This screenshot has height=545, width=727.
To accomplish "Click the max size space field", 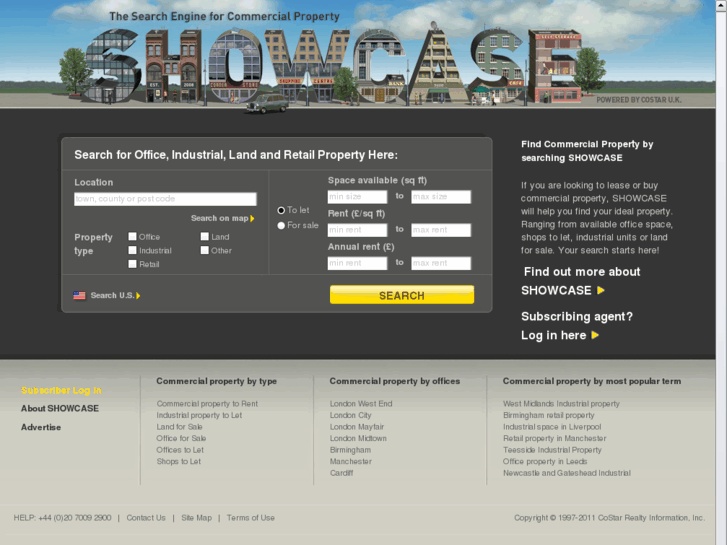I will (x=441, y=197).
